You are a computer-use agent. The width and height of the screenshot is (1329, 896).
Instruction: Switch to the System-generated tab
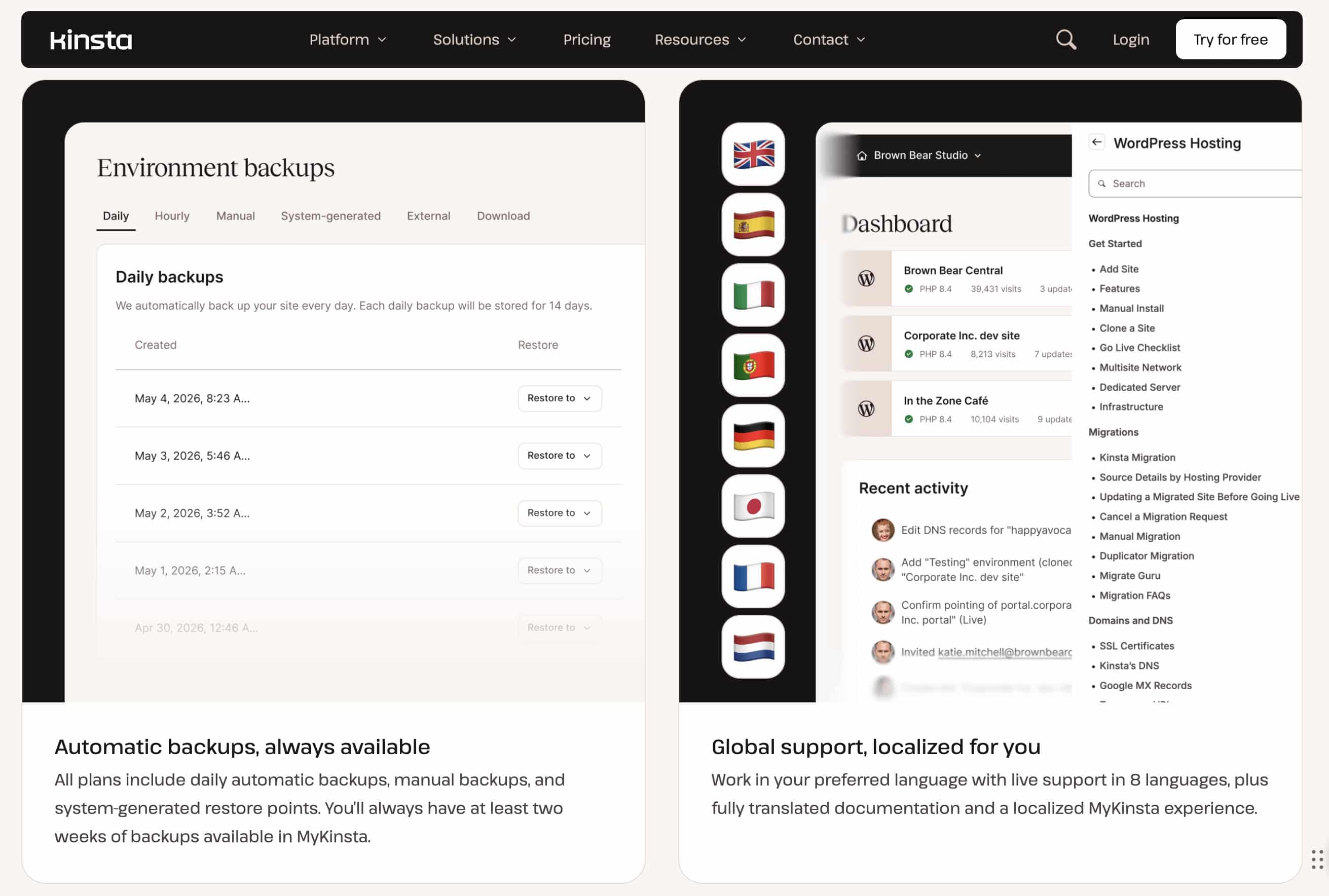click(x=330, y=216)
